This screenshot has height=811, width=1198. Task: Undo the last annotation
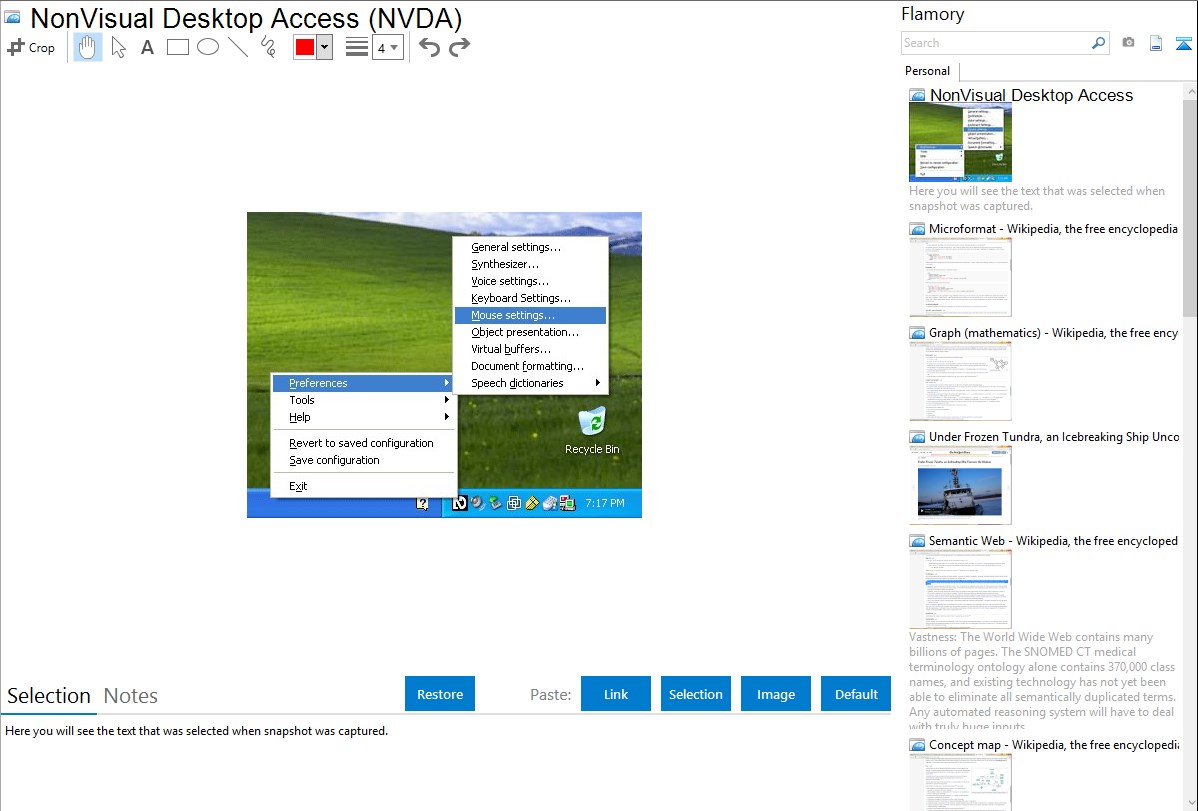point(429,47)
